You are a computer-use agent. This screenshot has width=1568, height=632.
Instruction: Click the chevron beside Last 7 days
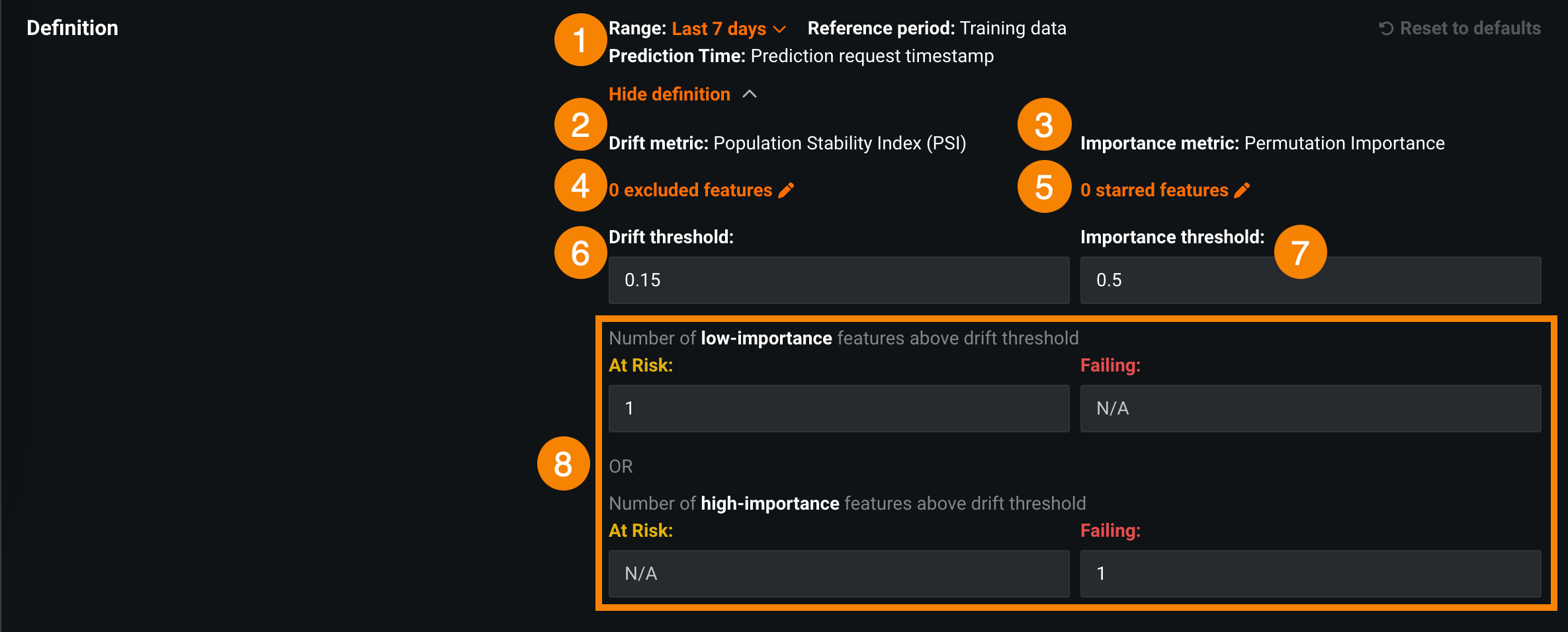coord(779,29)
